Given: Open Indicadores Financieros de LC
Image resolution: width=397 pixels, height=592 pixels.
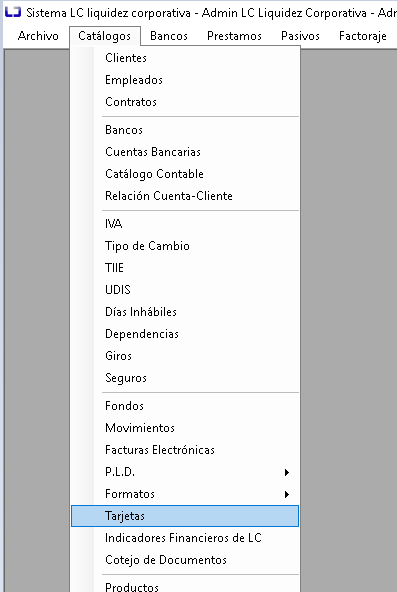Looking at the screenshot, I should (x=185, y=538).
